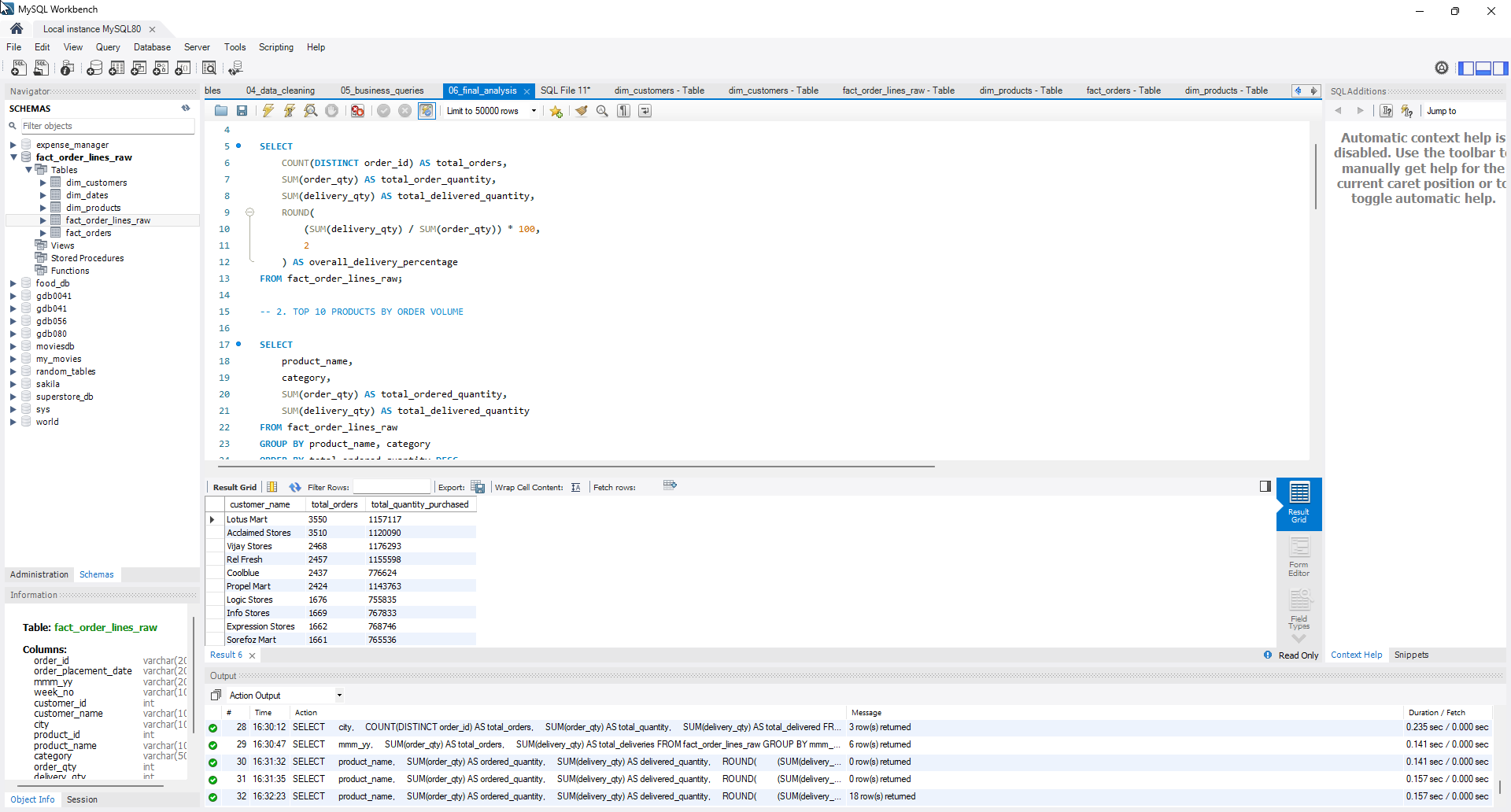Toggle continue-on-error execution icon
Image resolution: width=1511 pixels, height=812 pixels.
pos(357,111)
